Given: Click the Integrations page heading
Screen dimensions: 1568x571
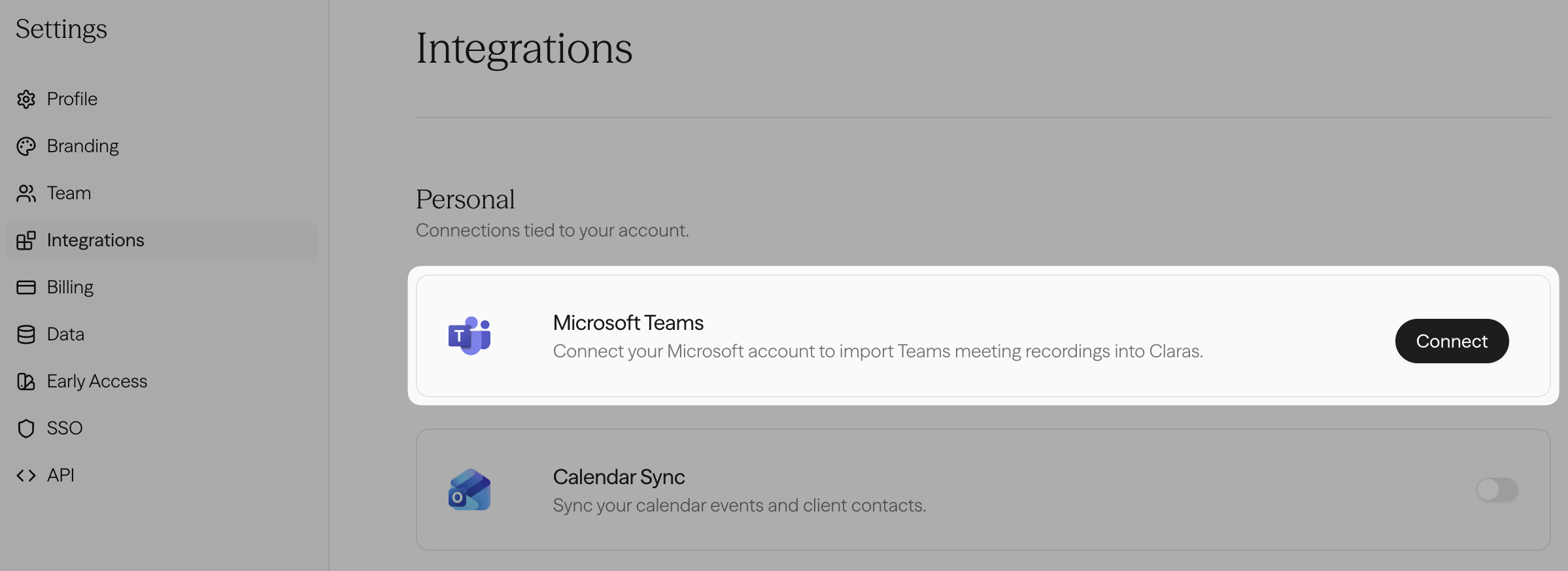Looking at the screenshot, I should coord(524,49).
